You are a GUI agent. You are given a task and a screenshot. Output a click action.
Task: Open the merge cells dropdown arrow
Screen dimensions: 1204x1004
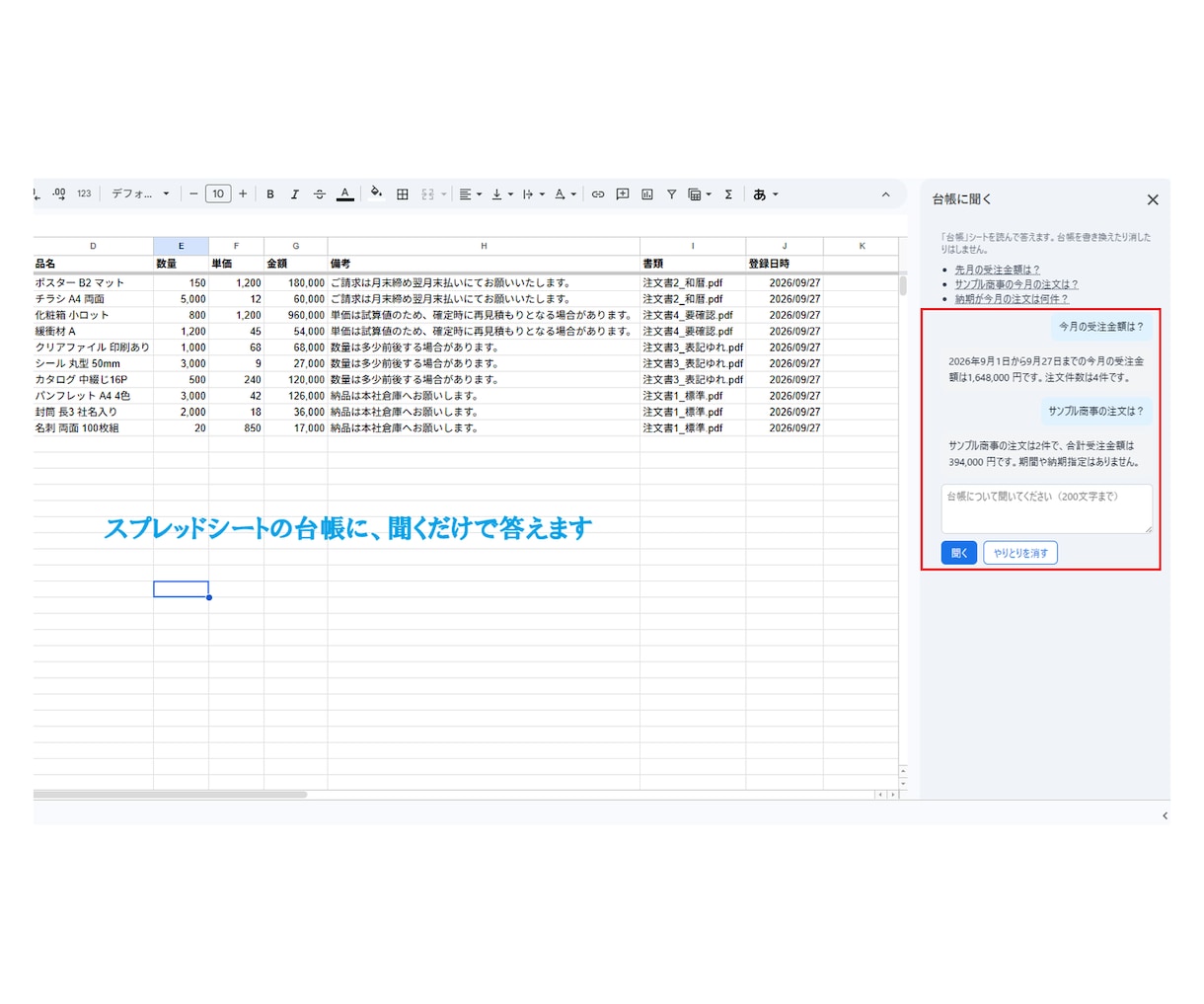(443, 194)
